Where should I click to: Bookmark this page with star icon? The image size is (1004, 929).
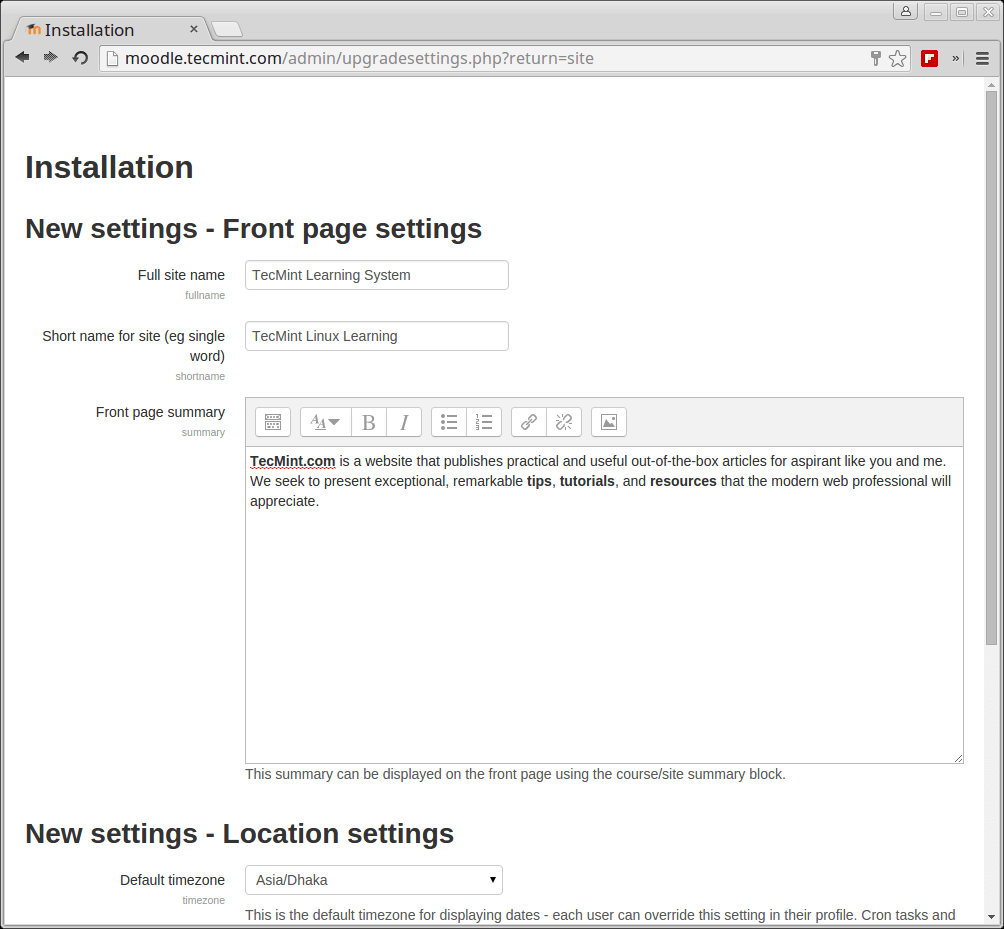897,59
